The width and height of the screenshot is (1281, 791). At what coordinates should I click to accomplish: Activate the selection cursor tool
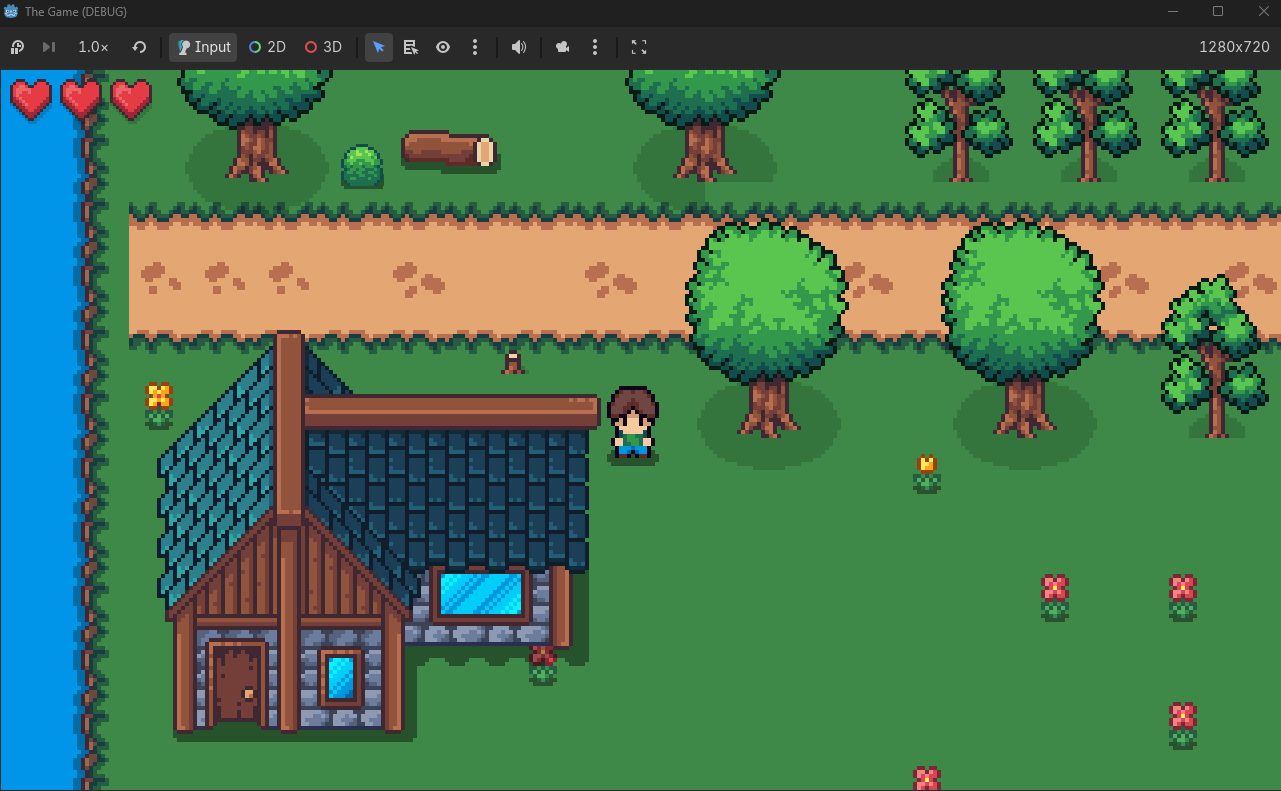coord(377,47)
